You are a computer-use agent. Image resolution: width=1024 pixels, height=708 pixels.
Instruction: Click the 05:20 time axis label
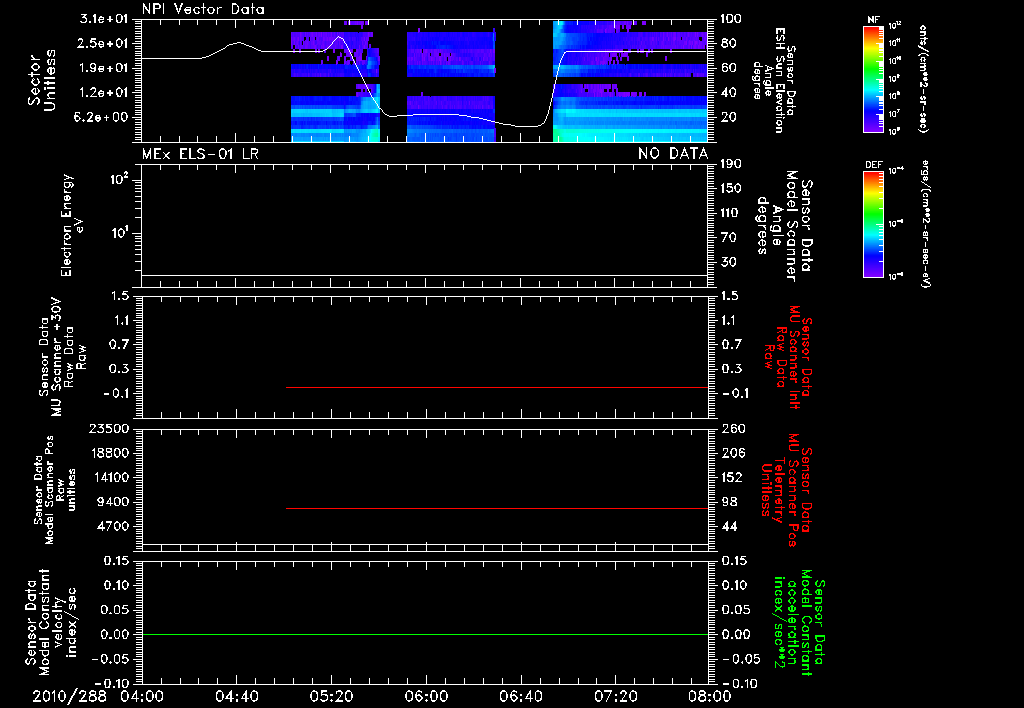point(331,696)
